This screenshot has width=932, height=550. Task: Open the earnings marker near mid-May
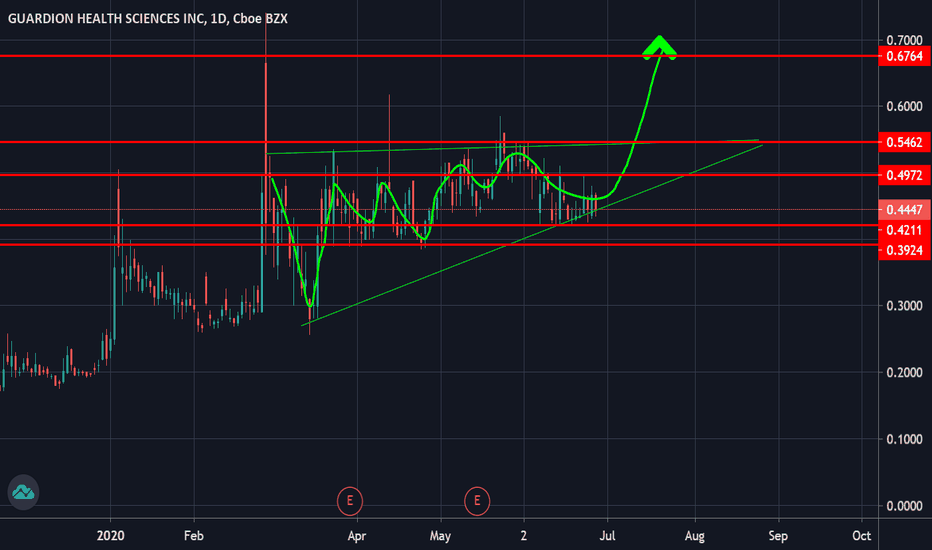(477, 501)
